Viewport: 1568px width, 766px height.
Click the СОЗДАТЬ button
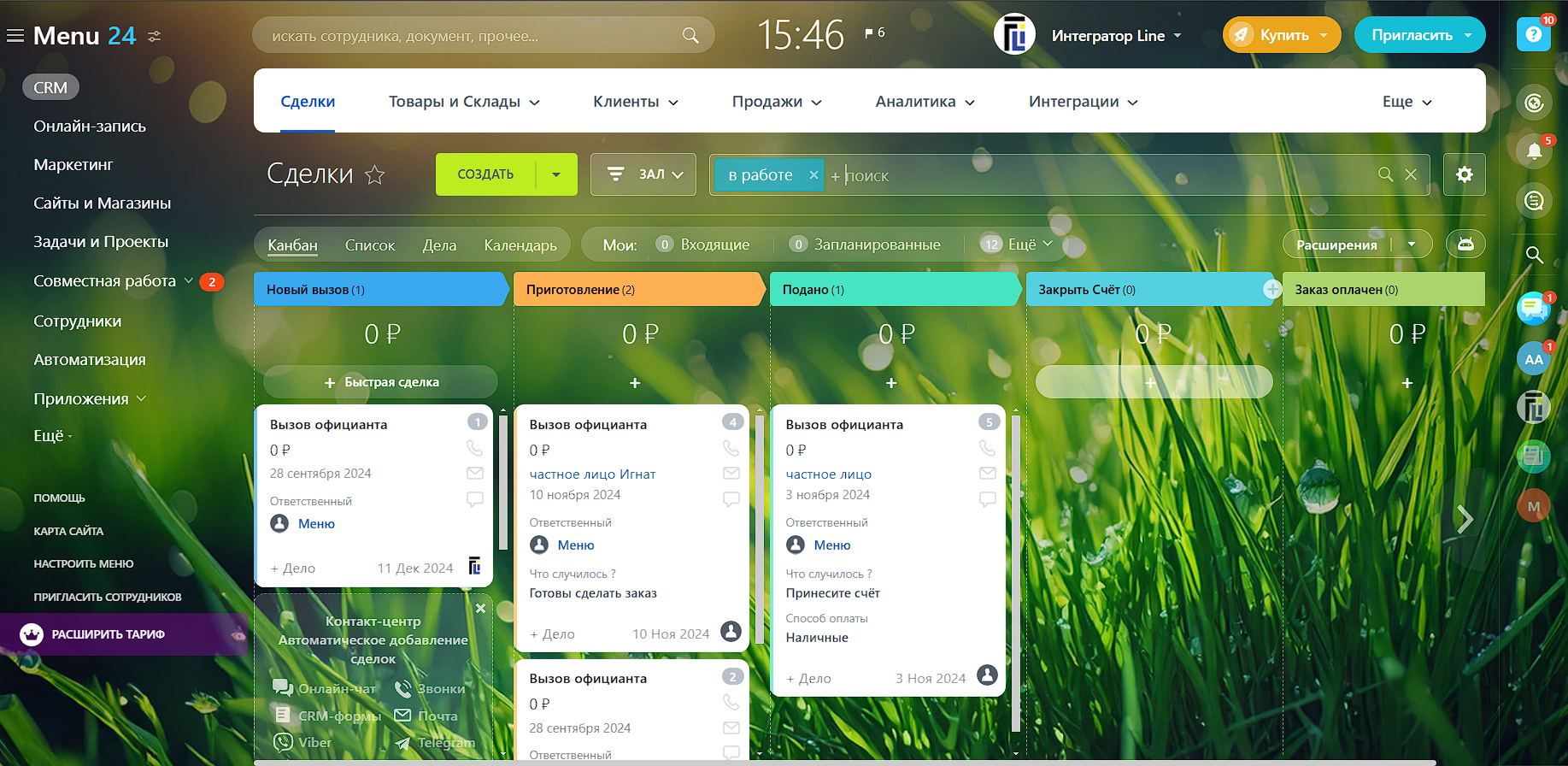tap(485, 174)
